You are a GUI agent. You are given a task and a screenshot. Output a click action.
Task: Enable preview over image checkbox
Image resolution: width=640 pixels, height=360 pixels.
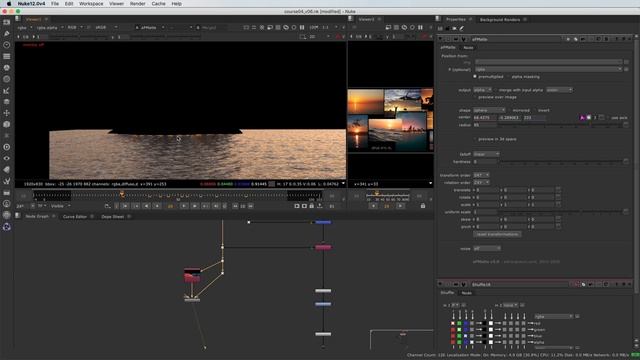475,97
